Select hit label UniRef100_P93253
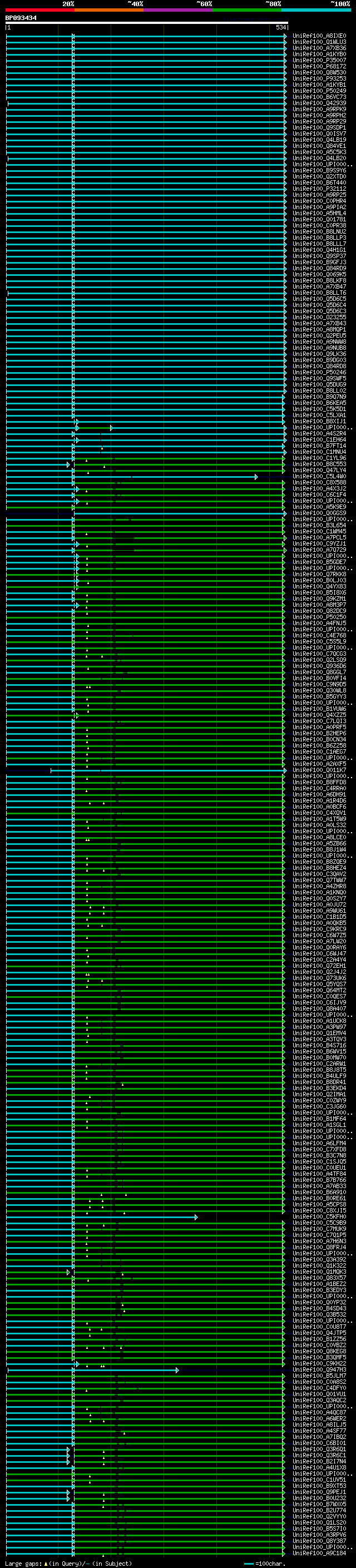Image resolution: width=356 pixels, height=1568 pixels. point(319,78)
